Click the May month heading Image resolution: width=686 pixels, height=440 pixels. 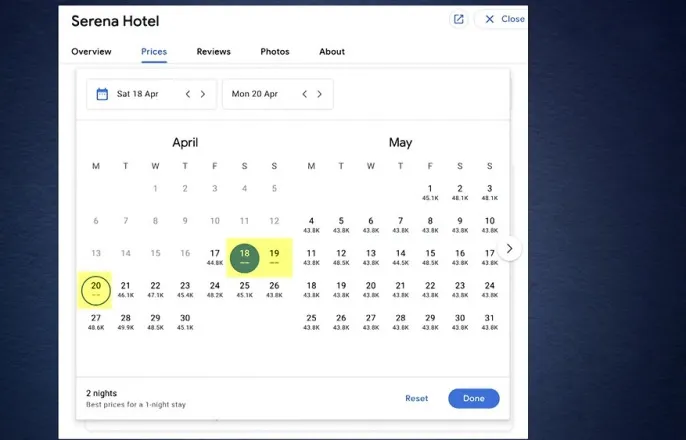coord(400,143)
